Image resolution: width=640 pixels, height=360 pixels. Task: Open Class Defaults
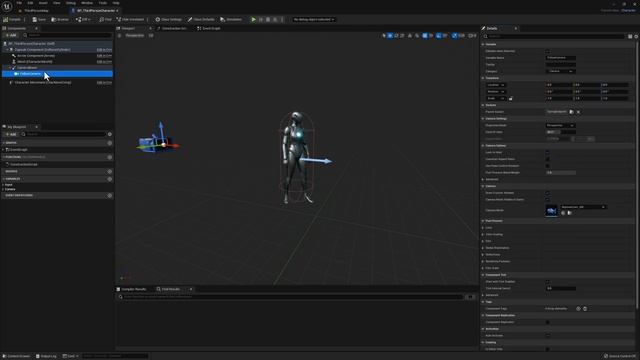pos(201,19)
